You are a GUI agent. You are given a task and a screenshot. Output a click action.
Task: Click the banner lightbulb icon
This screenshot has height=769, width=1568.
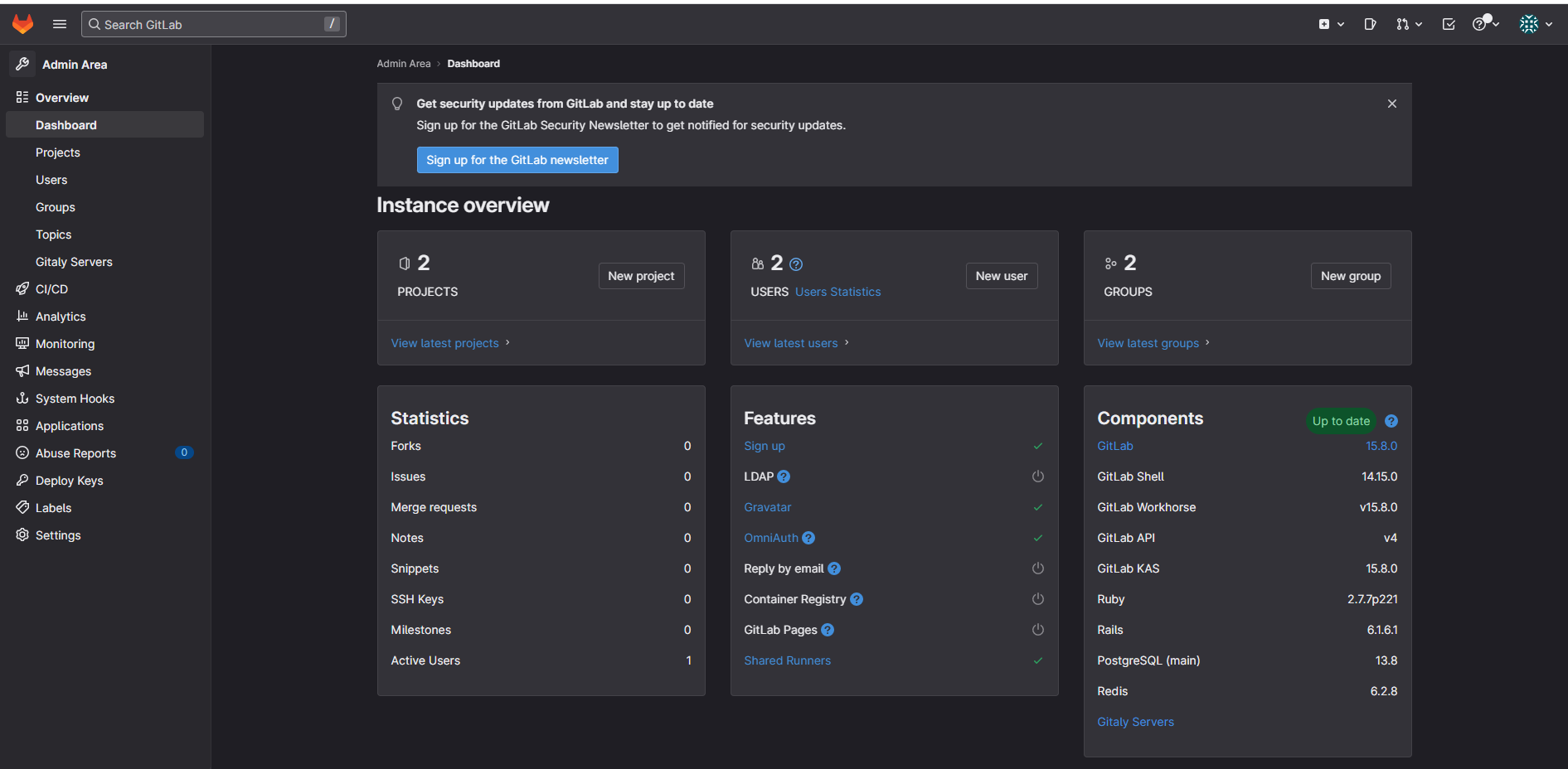(x=397, y=104)
